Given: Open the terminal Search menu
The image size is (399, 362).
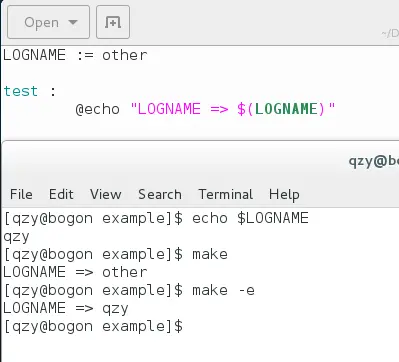Looking at the screenshot, I should [160, 194].
